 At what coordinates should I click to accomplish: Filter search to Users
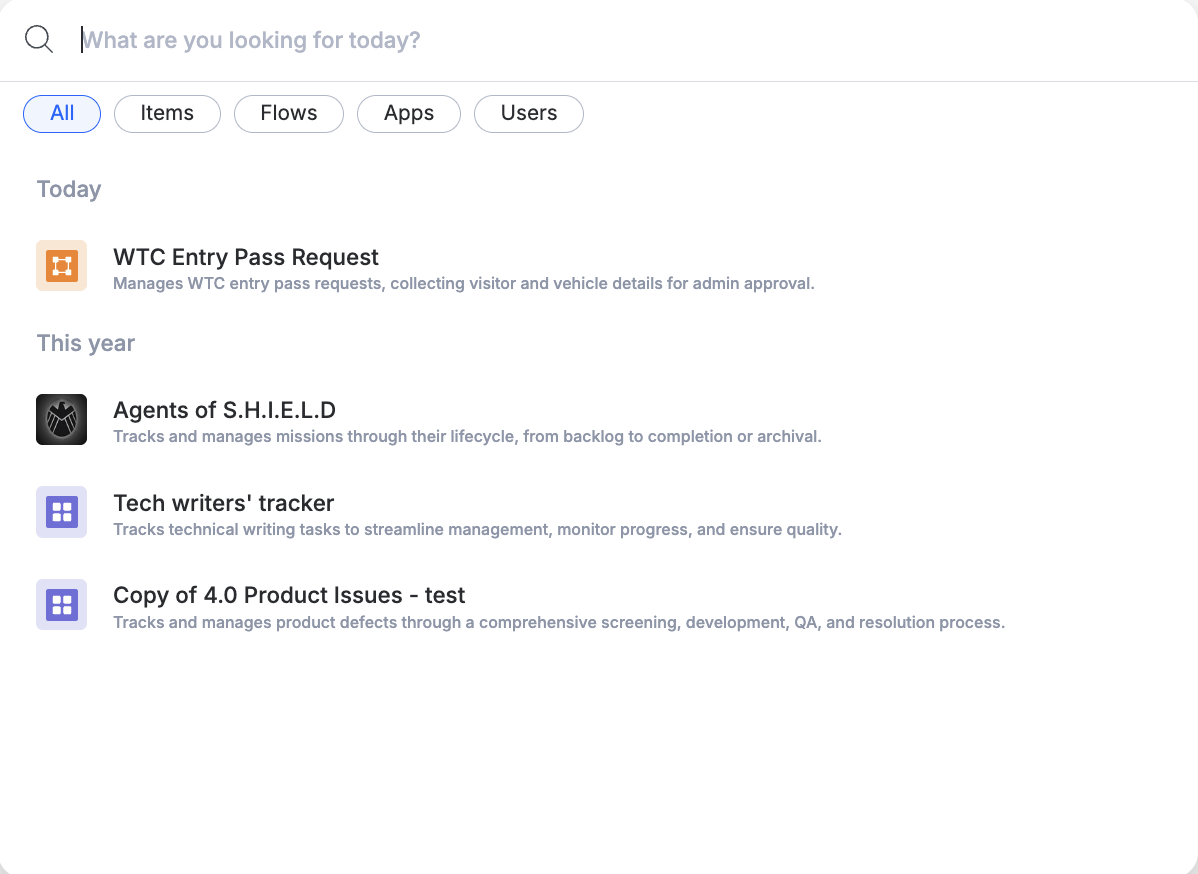528,114
